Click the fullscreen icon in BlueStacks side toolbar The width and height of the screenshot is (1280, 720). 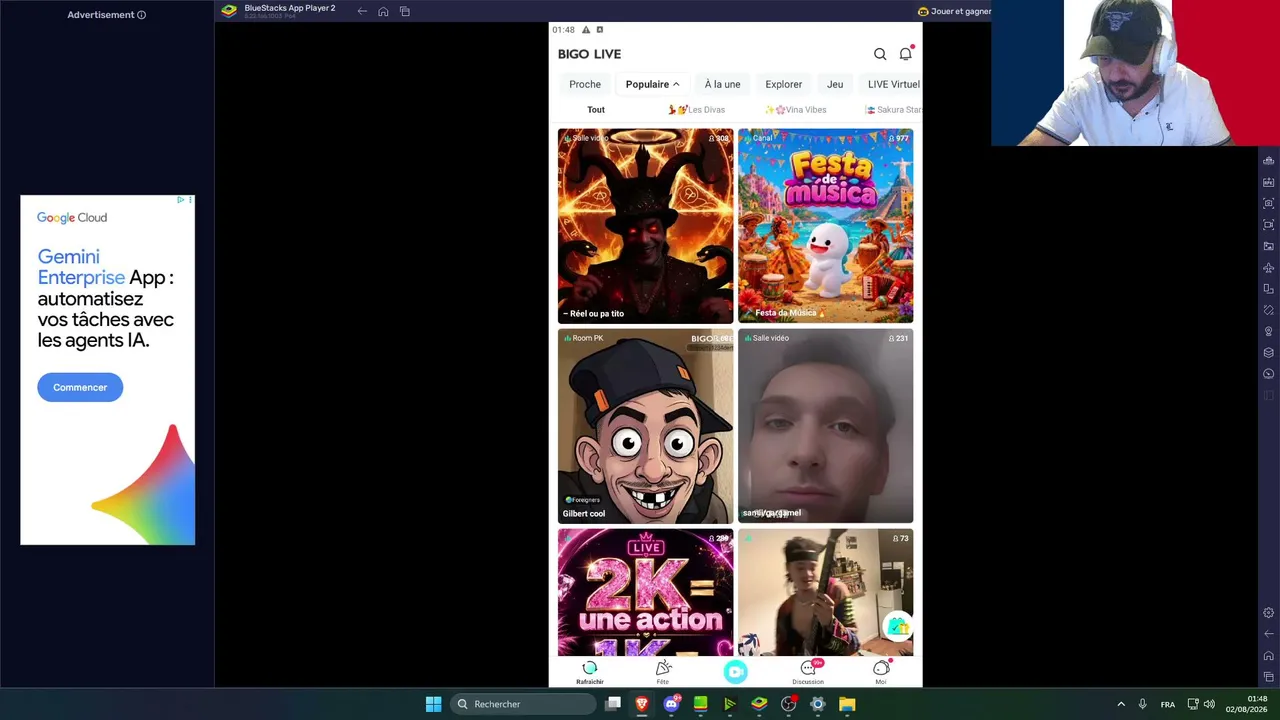pos(1269,225)
